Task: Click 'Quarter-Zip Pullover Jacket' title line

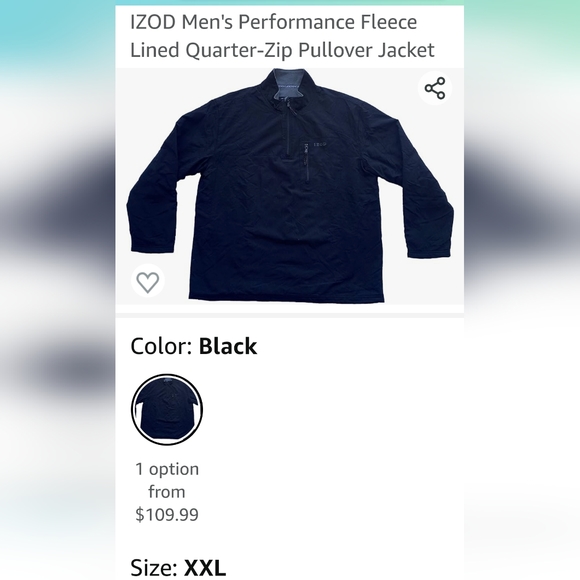Action: pyautogui.click(x=282, y=50)
